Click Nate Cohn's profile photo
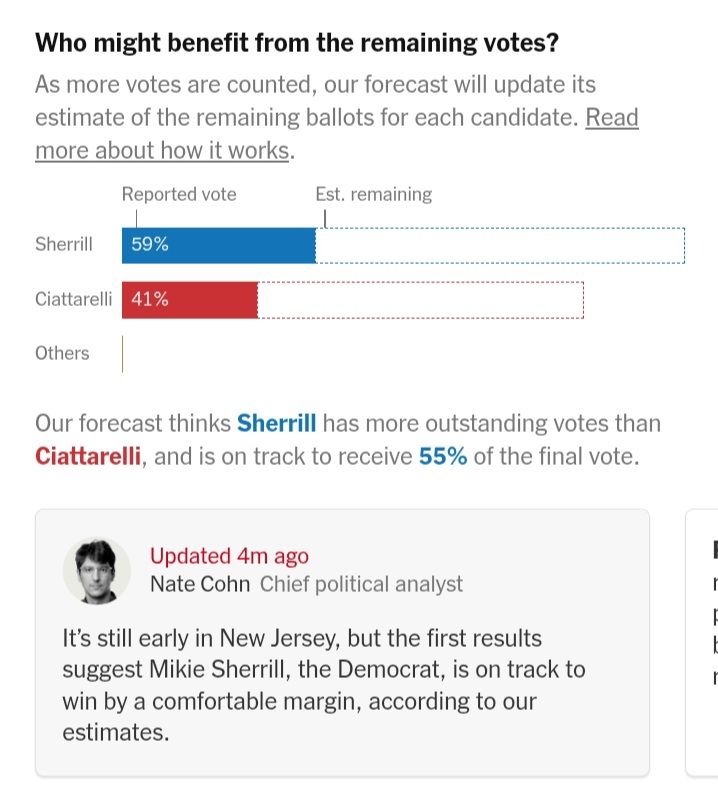The width and height of the screenshot is (718, 791). click(97, 570)
